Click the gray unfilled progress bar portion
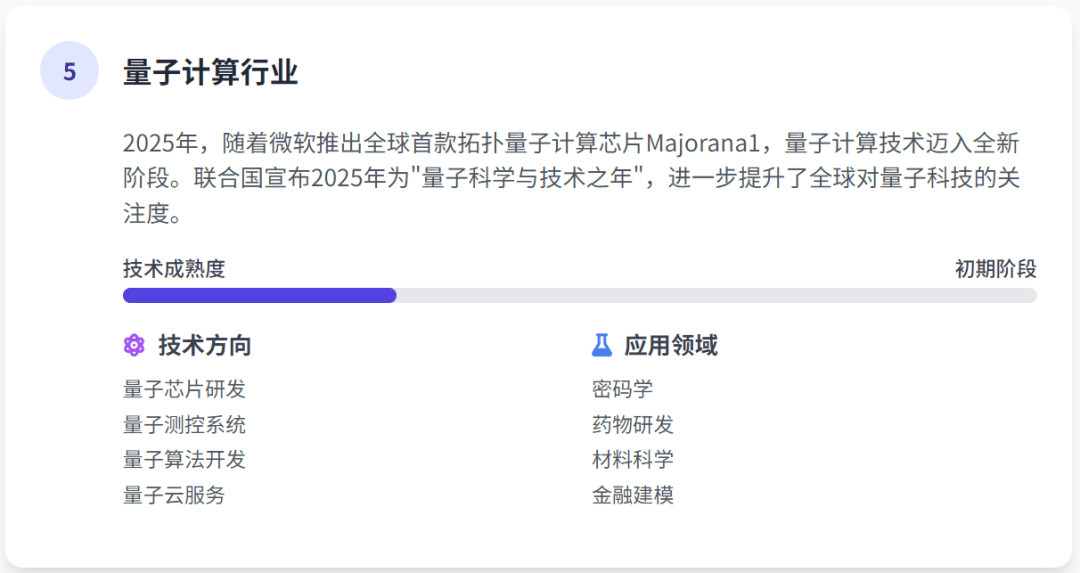Image resolution: width=1080 pixels, height=573 pixels. pyautogui.click(x=716, y=295)
